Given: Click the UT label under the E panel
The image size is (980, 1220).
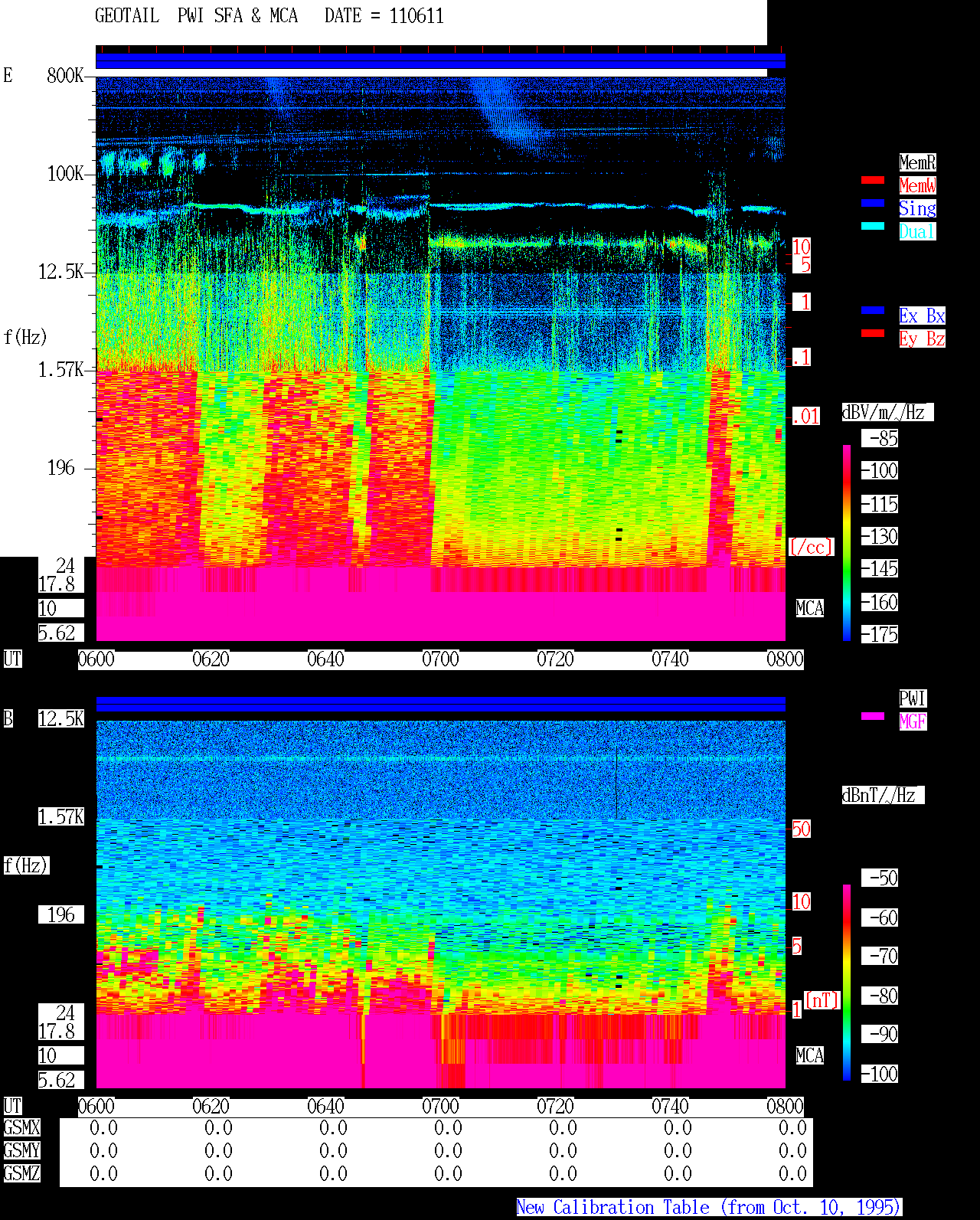Looking at the screenshot, I should (12, 659).
